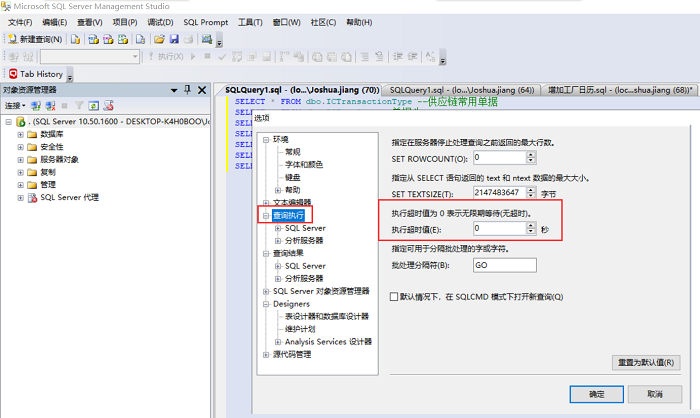Click the SQL Server 代理 agent icon
This screenshot has height=418, width=700.
coord(32,198)
